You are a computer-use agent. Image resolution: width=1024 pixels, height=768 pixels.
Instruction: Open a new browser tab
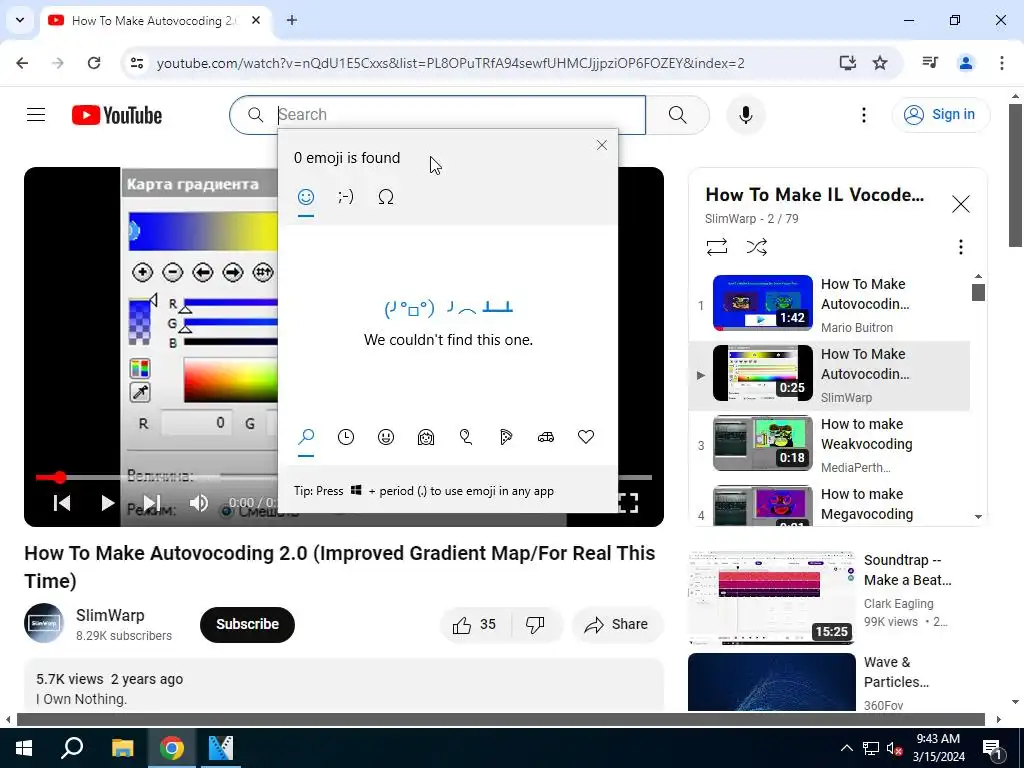pos(292,20)
